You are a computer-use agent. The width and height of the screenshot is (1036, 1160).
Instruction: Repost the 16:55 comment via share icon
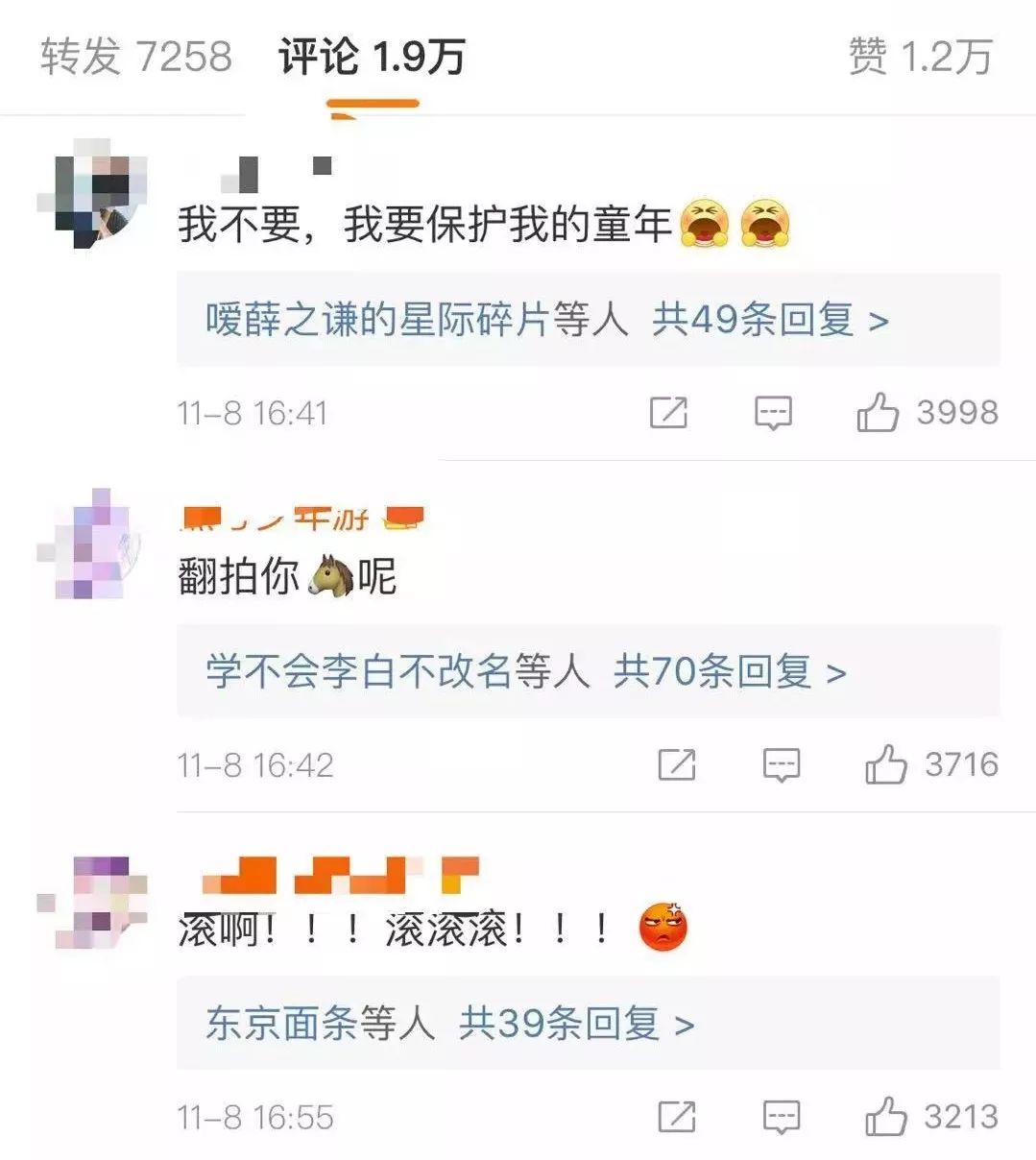coord(677,1118)
